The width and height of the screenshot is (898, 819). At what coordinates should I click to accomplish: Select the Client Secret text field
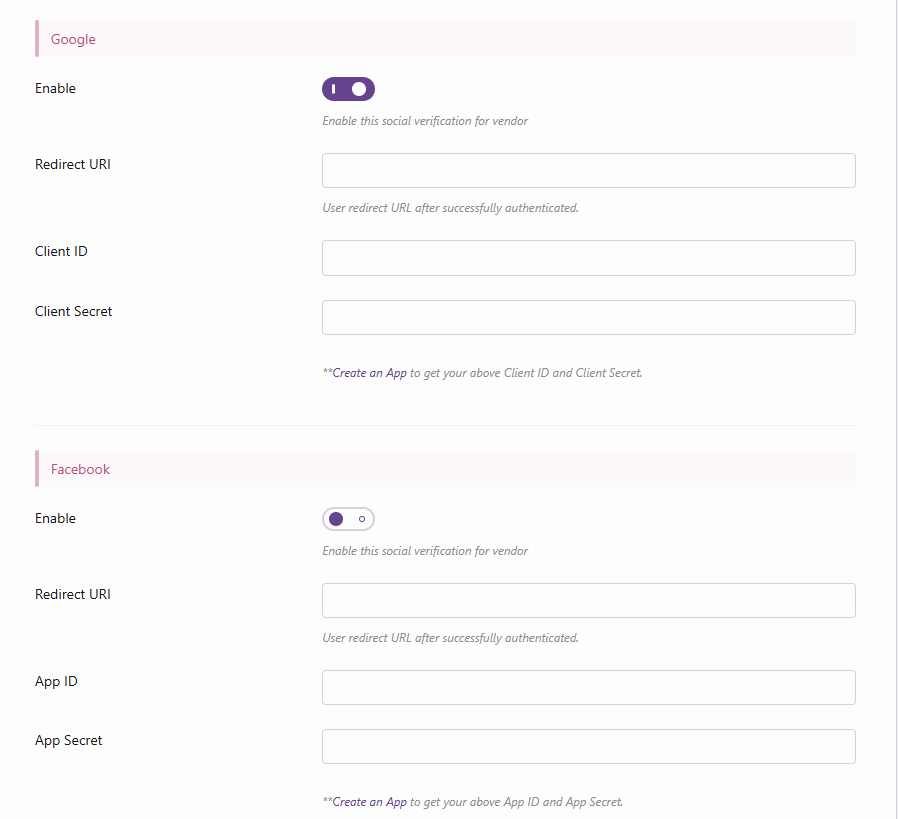pyautogui.click(x=588, y=318)
